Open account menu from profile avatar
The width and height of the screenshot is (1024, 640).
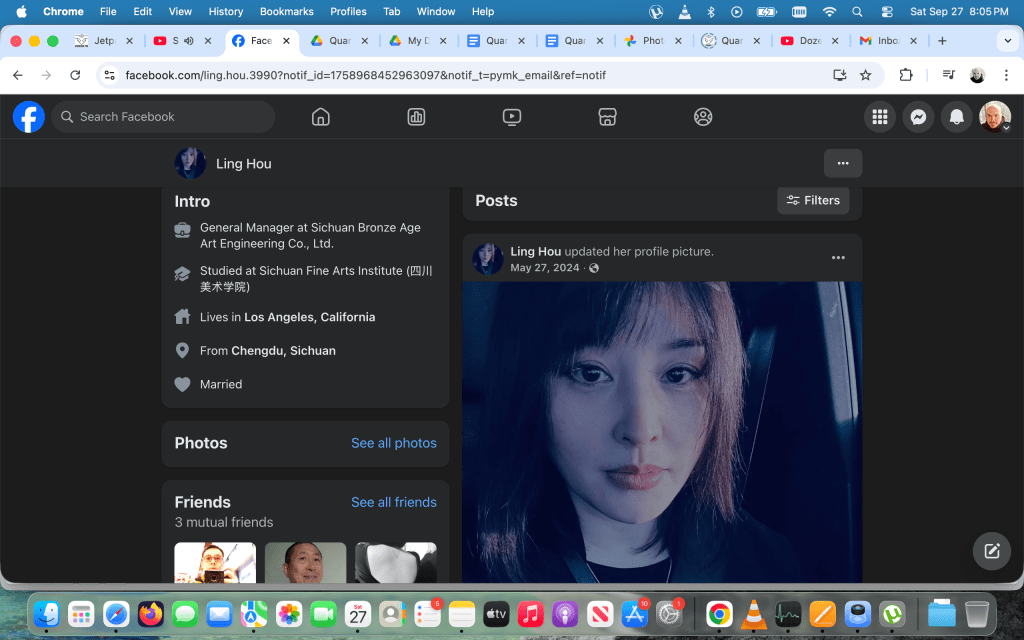[994, 117]
